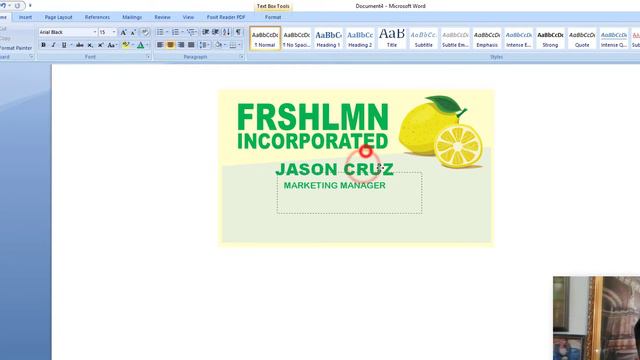
Task: Open the Line Spacing options
Action: point(204,45)
